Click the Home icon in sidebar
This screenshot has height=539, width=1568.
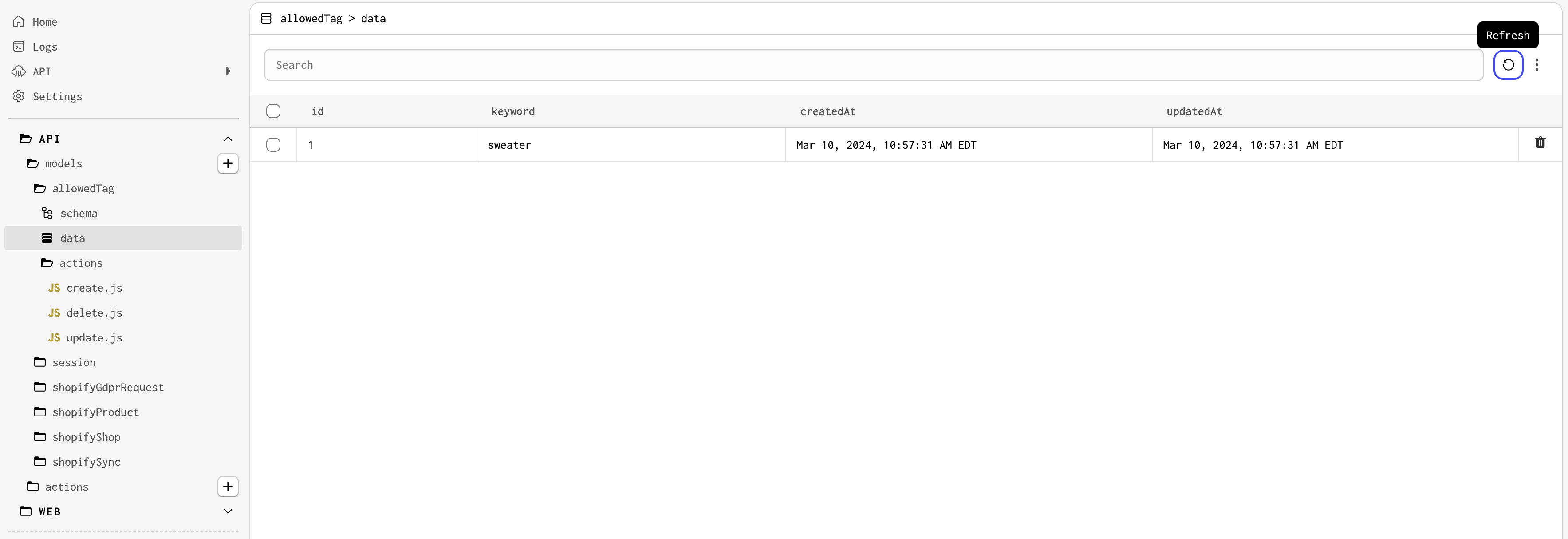pyautogui.click(x=19, y=22)
